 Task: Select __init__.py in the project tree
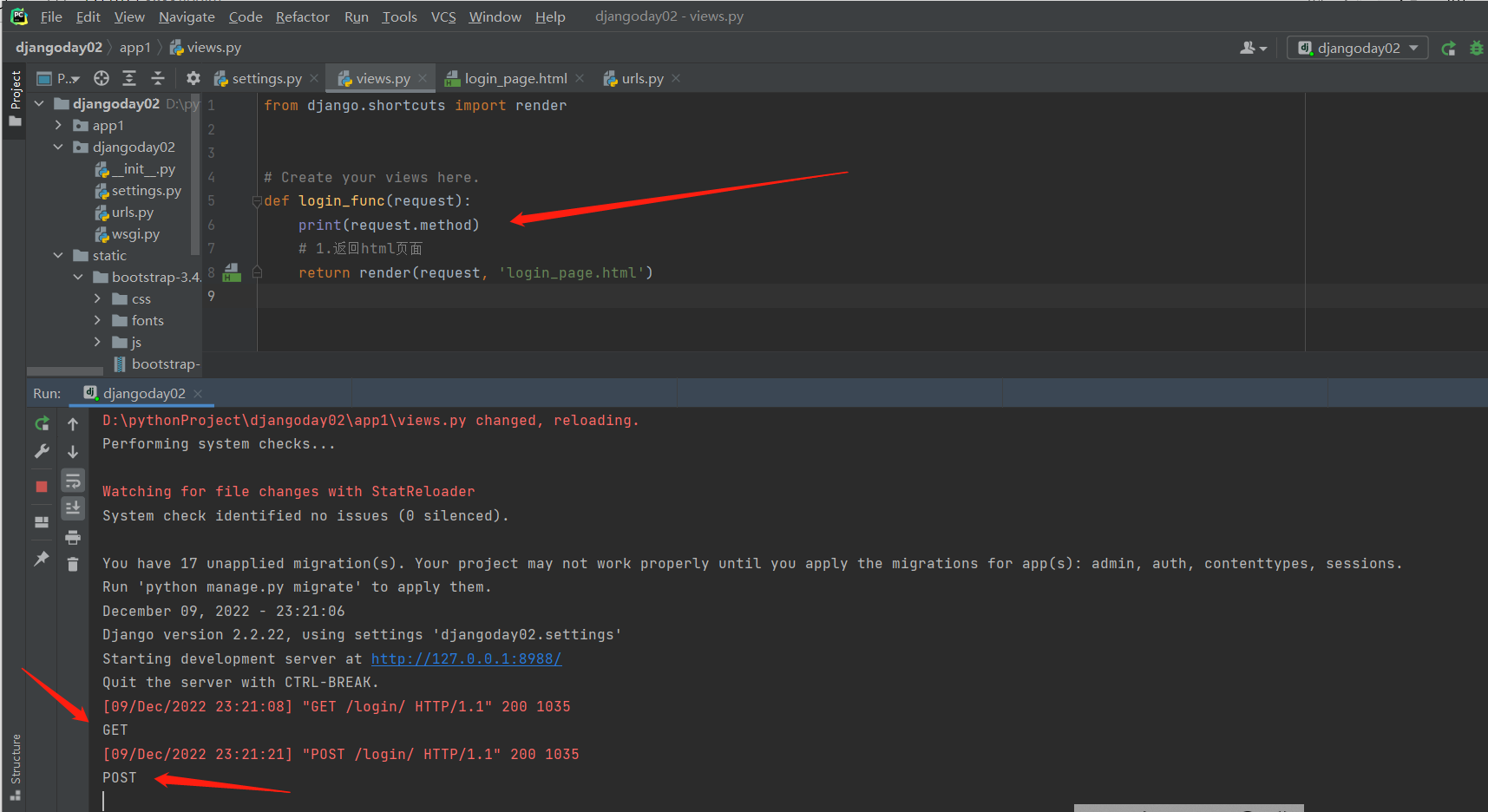tap(135, 169)
